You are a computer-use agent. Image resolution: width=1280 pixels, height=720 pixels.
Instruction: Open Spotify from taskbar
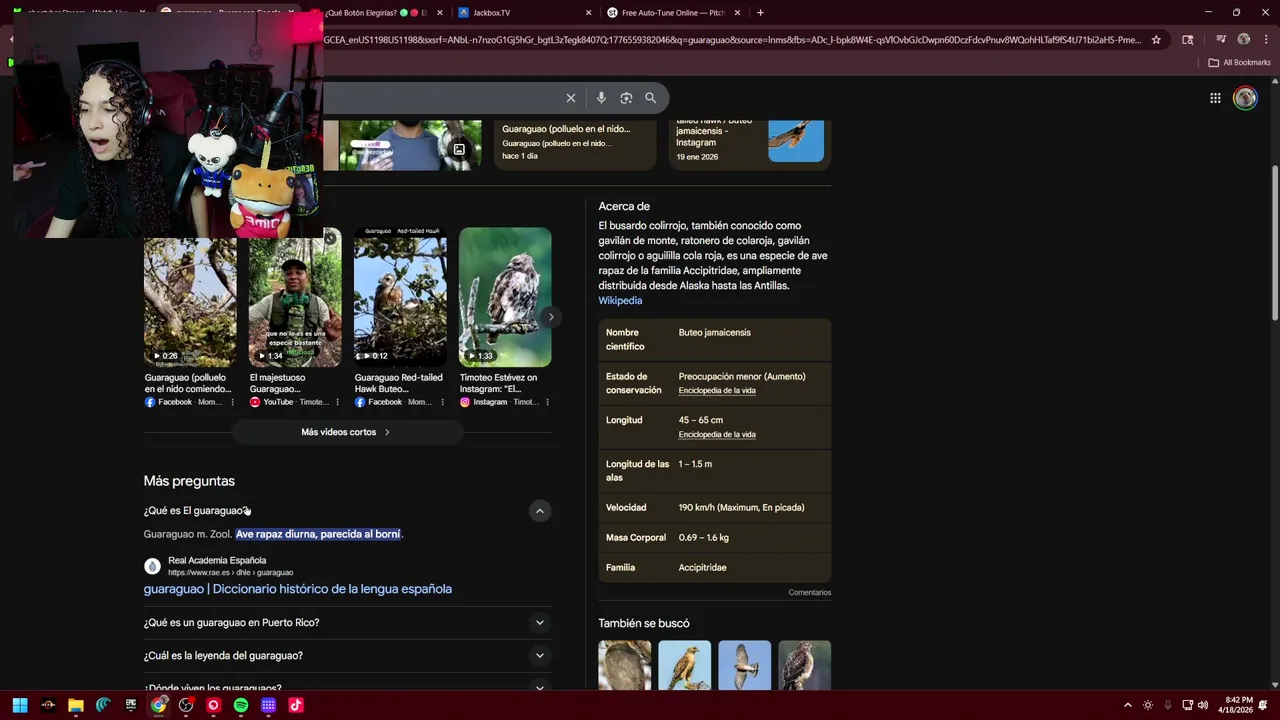coord(241,705)
